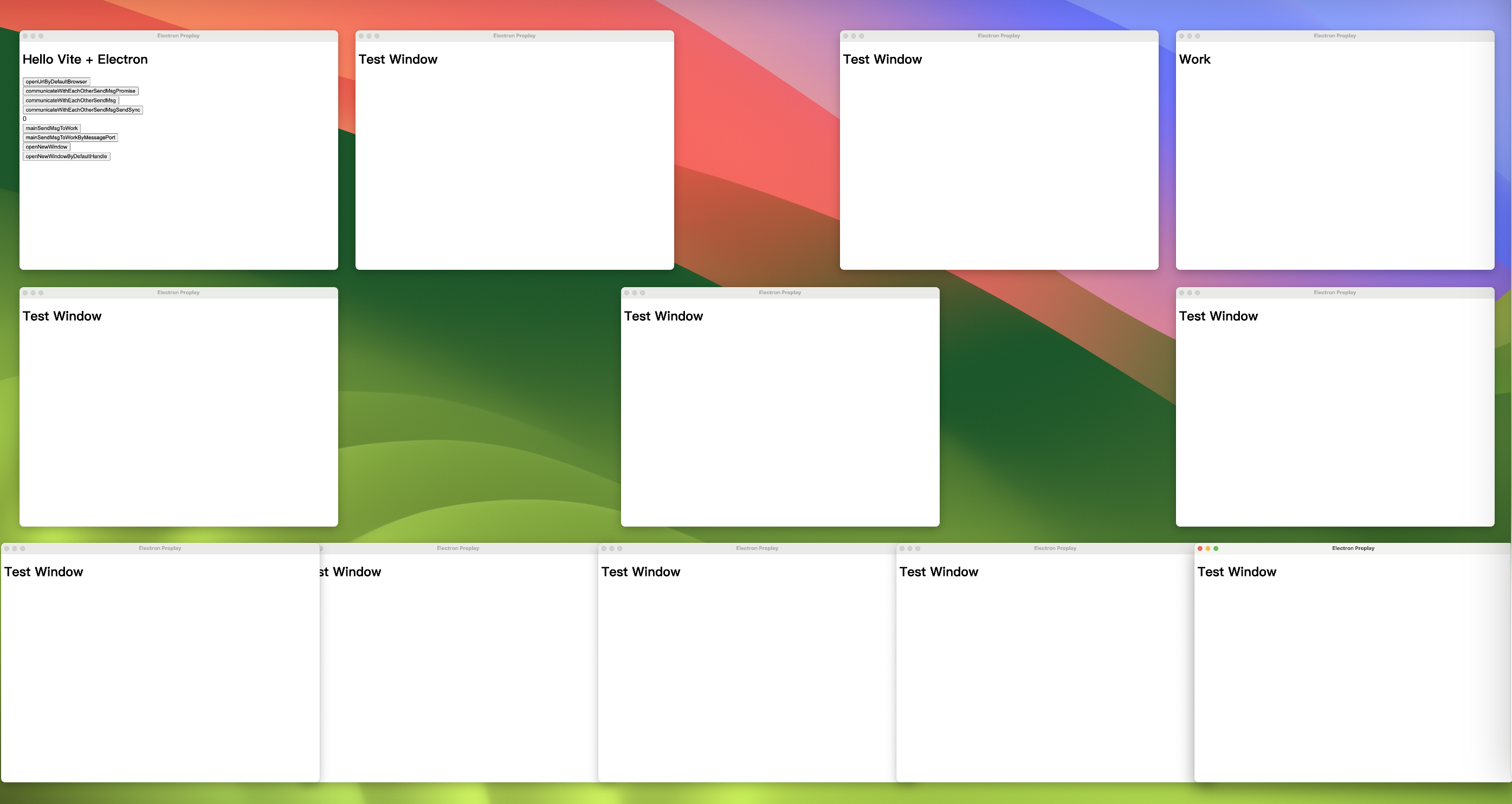Click close button of Hello Vite window

click(x=25, y=36)
